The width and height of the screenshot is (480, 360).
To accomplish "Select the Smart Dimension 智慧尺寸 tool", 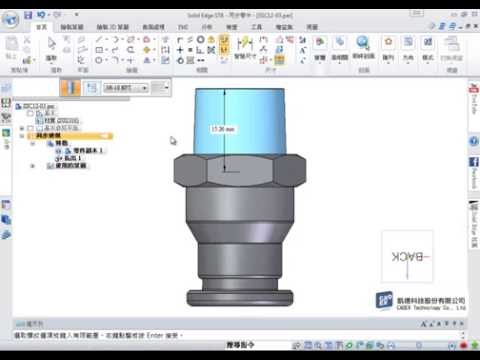I will 245,48.
